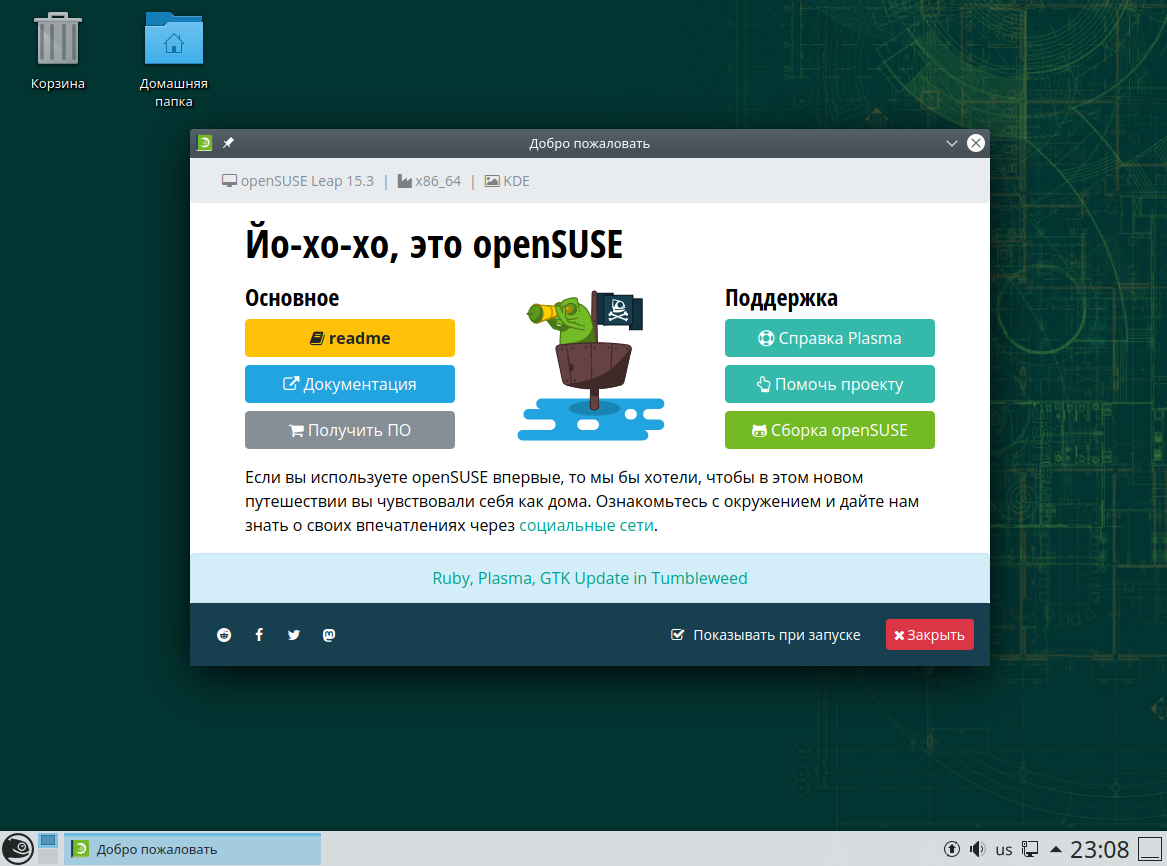The image size is (1167, 866).
Task: Open the Mastodon icon in the footer
Action: 329,635
